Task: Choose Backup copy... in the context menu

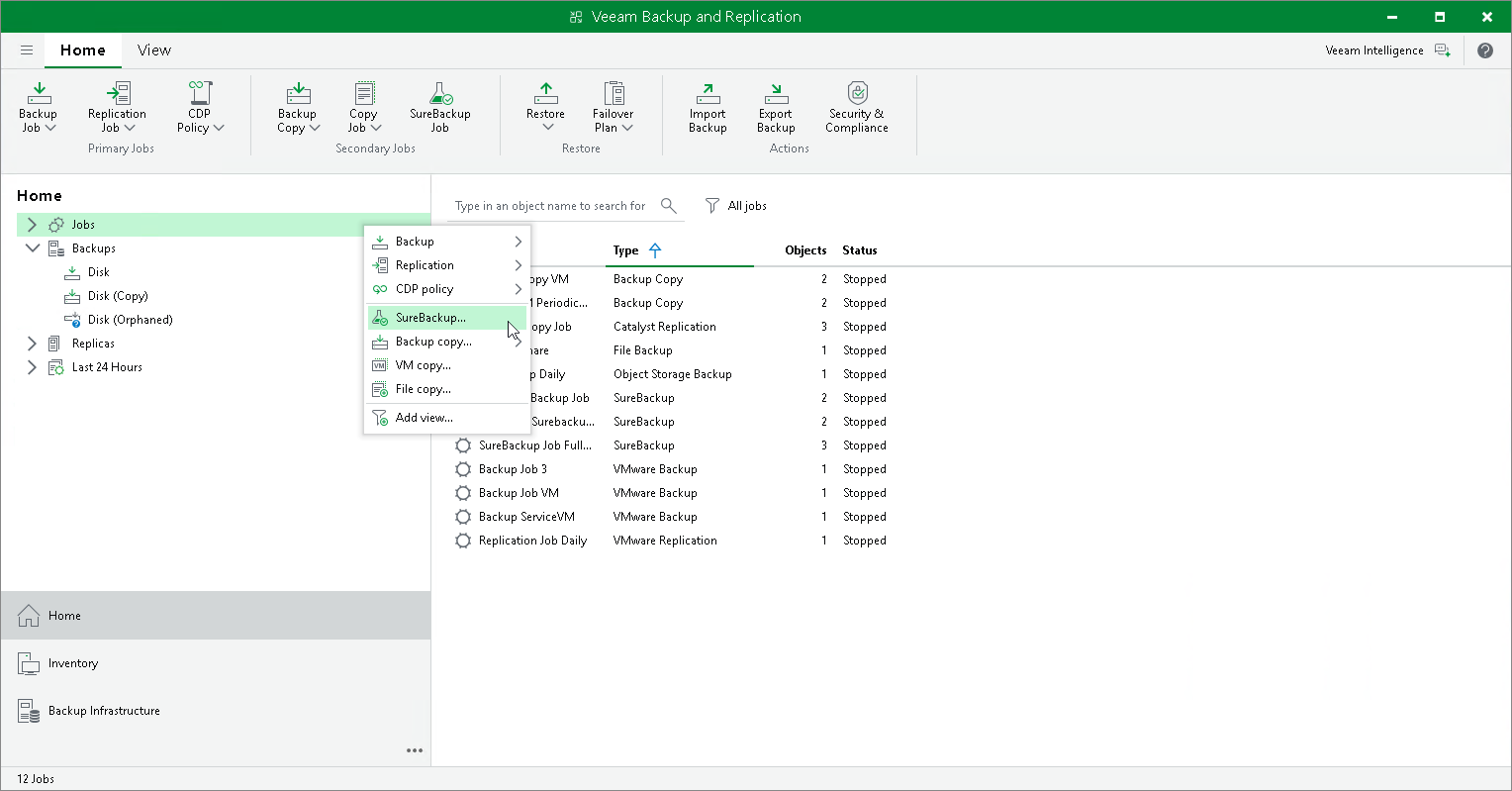Action: pyautogui.click(x=447, y=342)
